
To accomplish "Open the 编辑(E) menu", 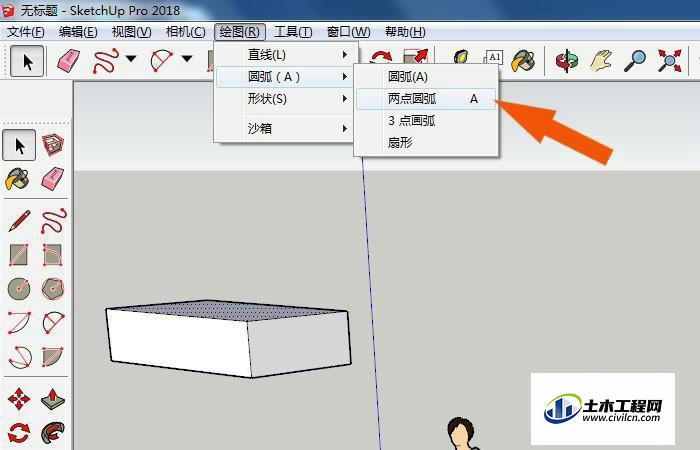I will click(78, 32).
